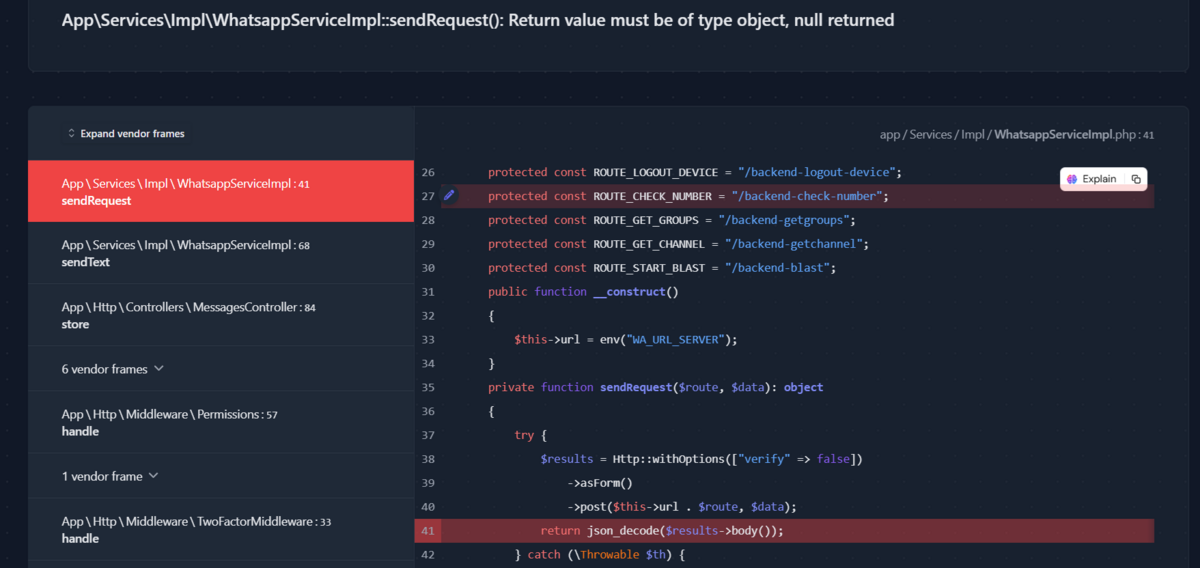
Task: Open the Permissions middleware handle frame
Action: pyautogui.click(x=220, y=422)
